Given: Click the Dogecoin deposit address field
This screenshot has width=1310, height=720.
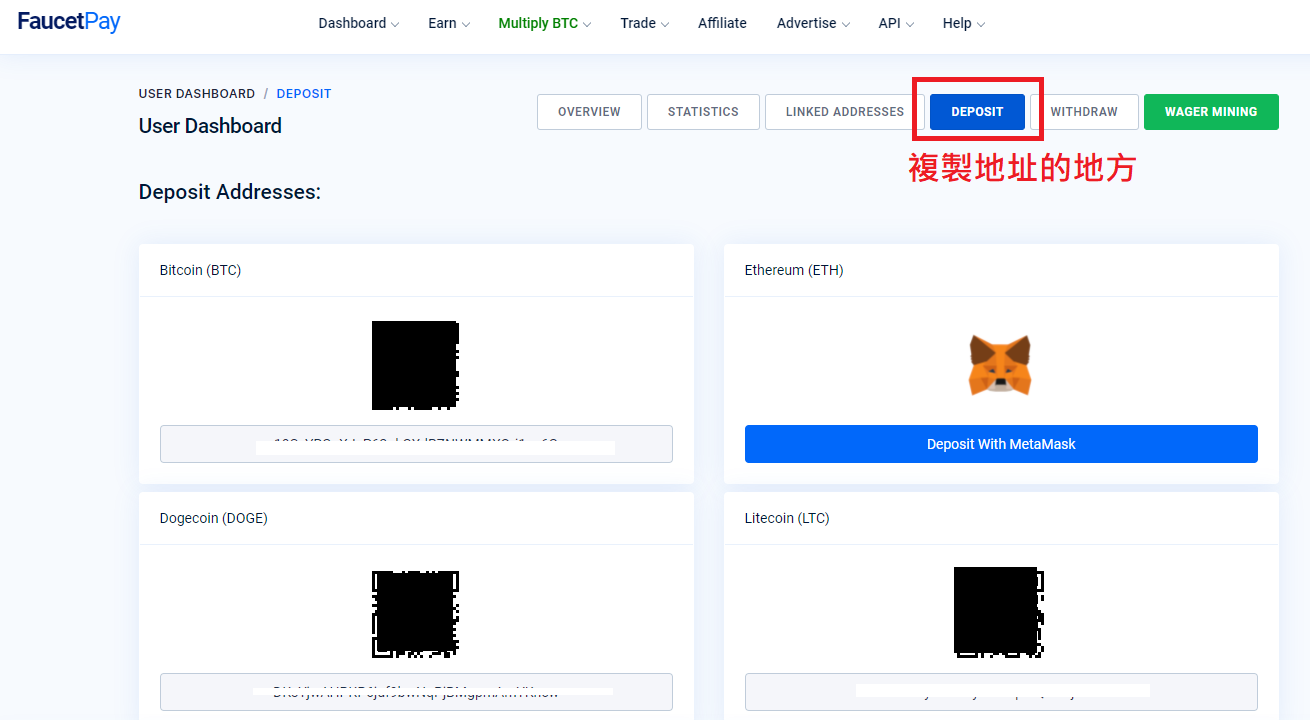Looking at the screenshot, I should [416, 692].
